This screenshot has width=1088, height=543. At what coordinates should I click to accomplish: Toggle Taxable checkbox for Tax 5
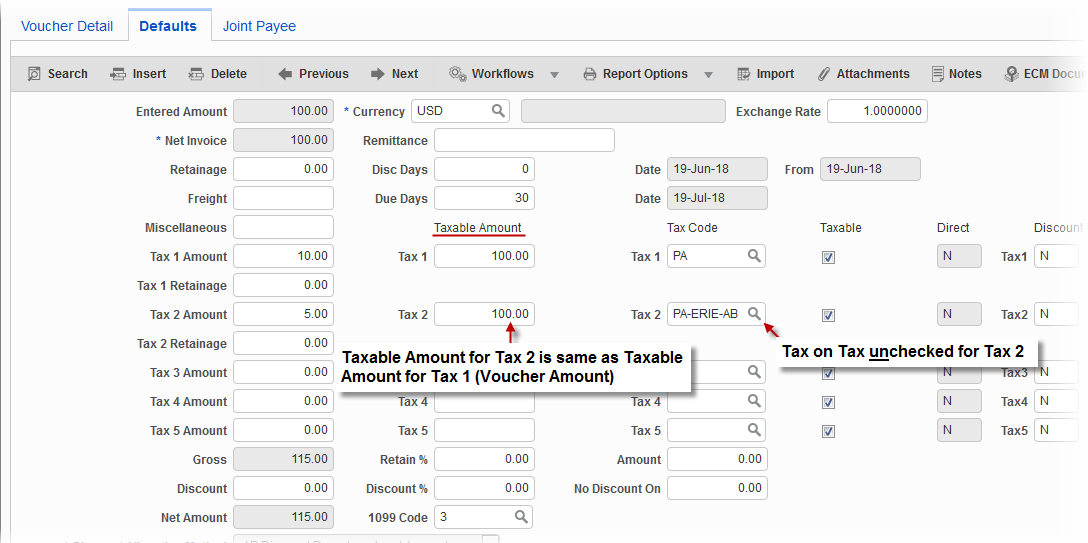[x=828, y=431]
